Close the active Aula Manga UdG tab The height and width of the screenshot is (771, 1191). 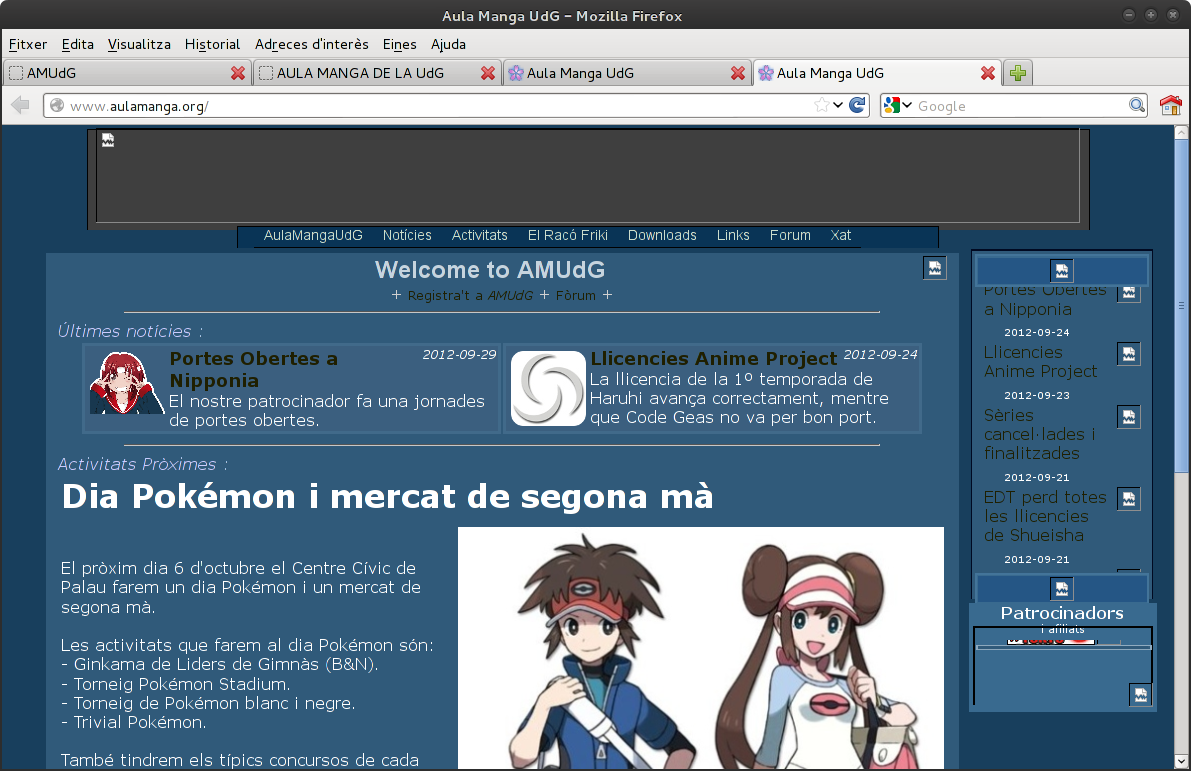tap(987, 73)
